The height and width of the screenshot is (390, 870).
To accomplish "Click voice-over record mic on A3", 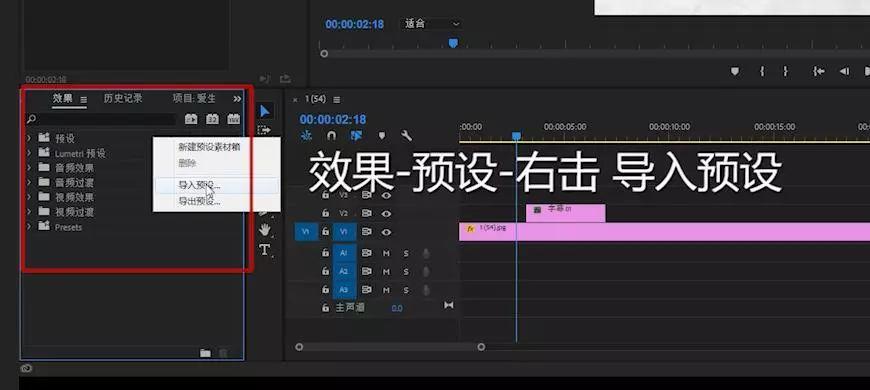I will point(426,290).
